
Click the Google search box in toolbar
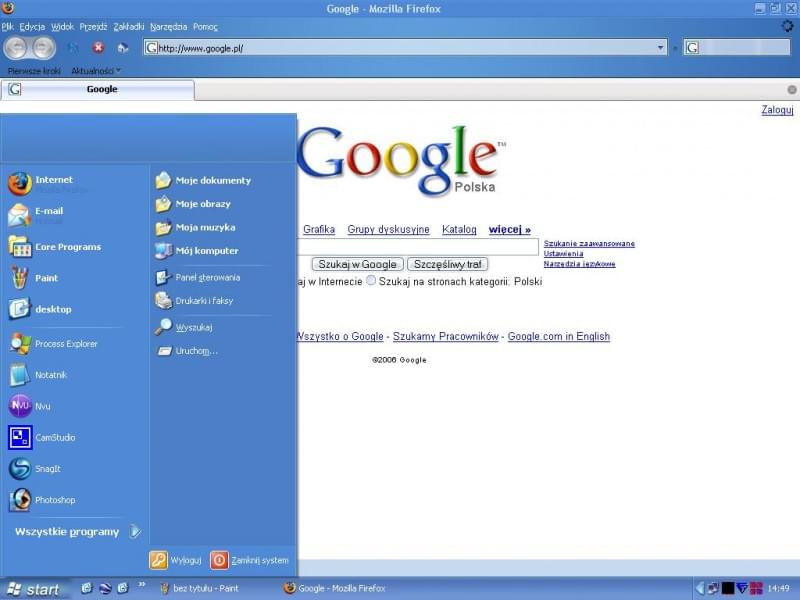[x=737, y=48]
